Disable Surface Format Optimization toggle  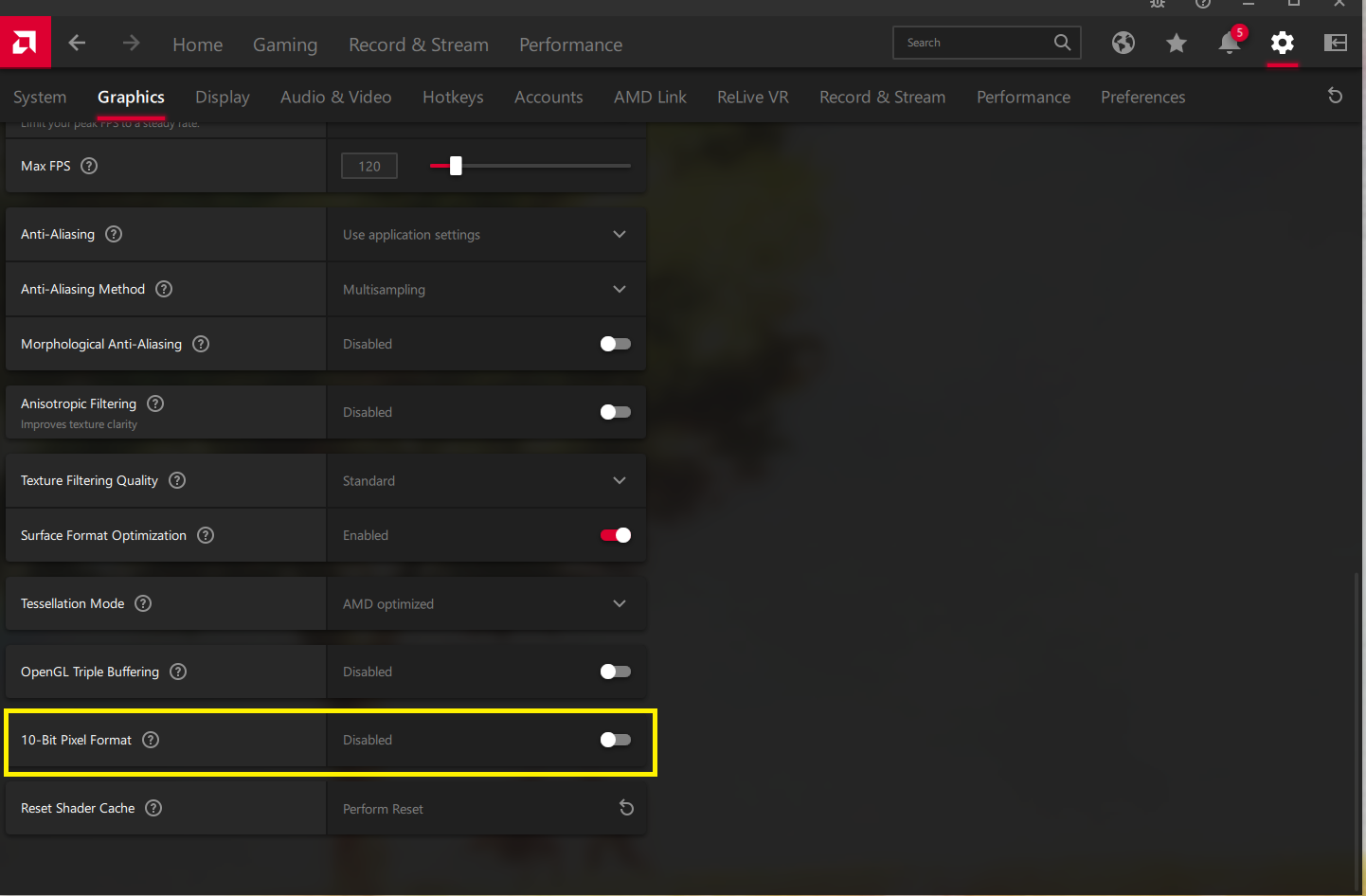[616, 535]
